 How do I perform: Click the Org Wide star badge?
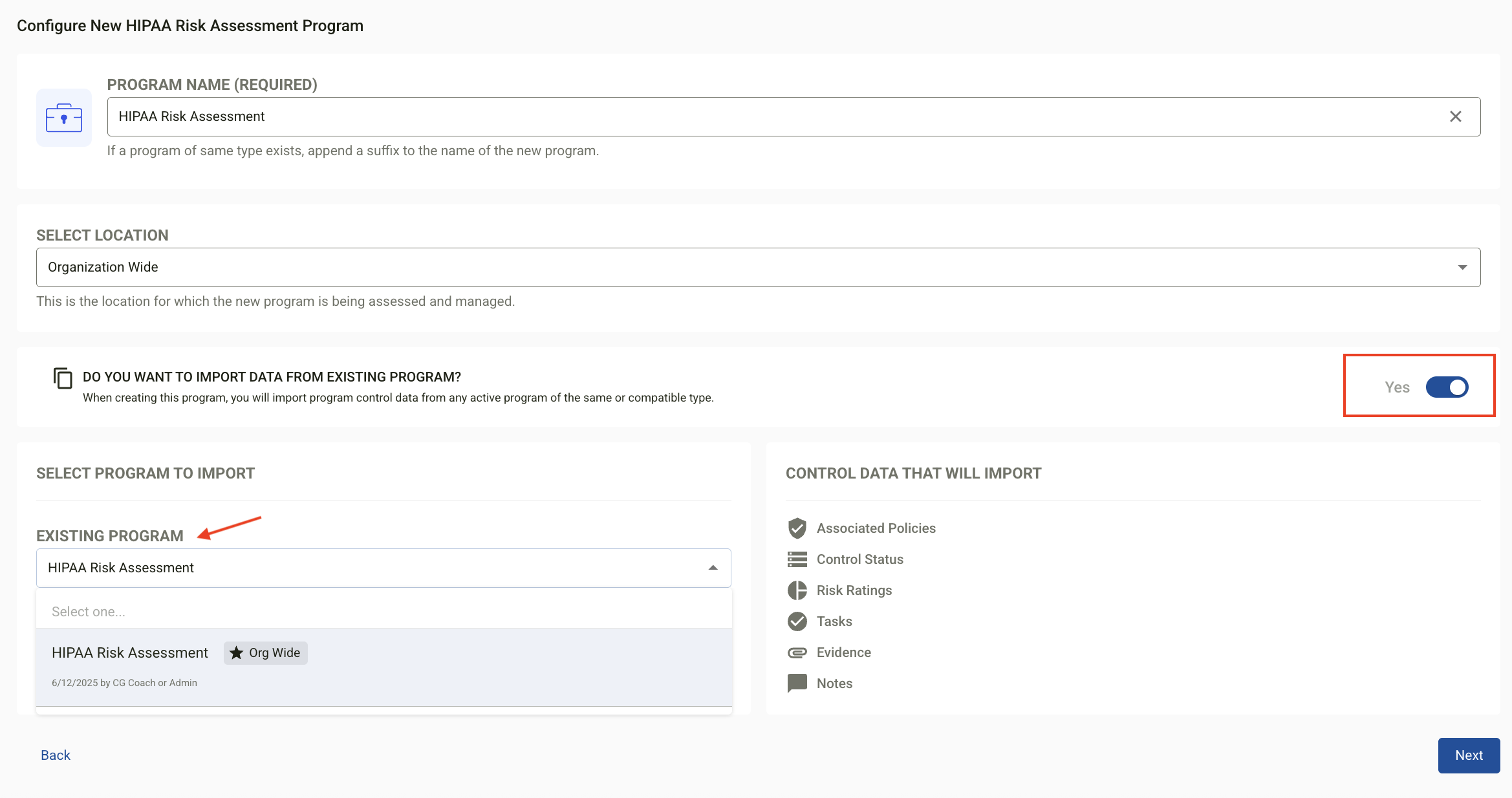click(x=266, y=653)
